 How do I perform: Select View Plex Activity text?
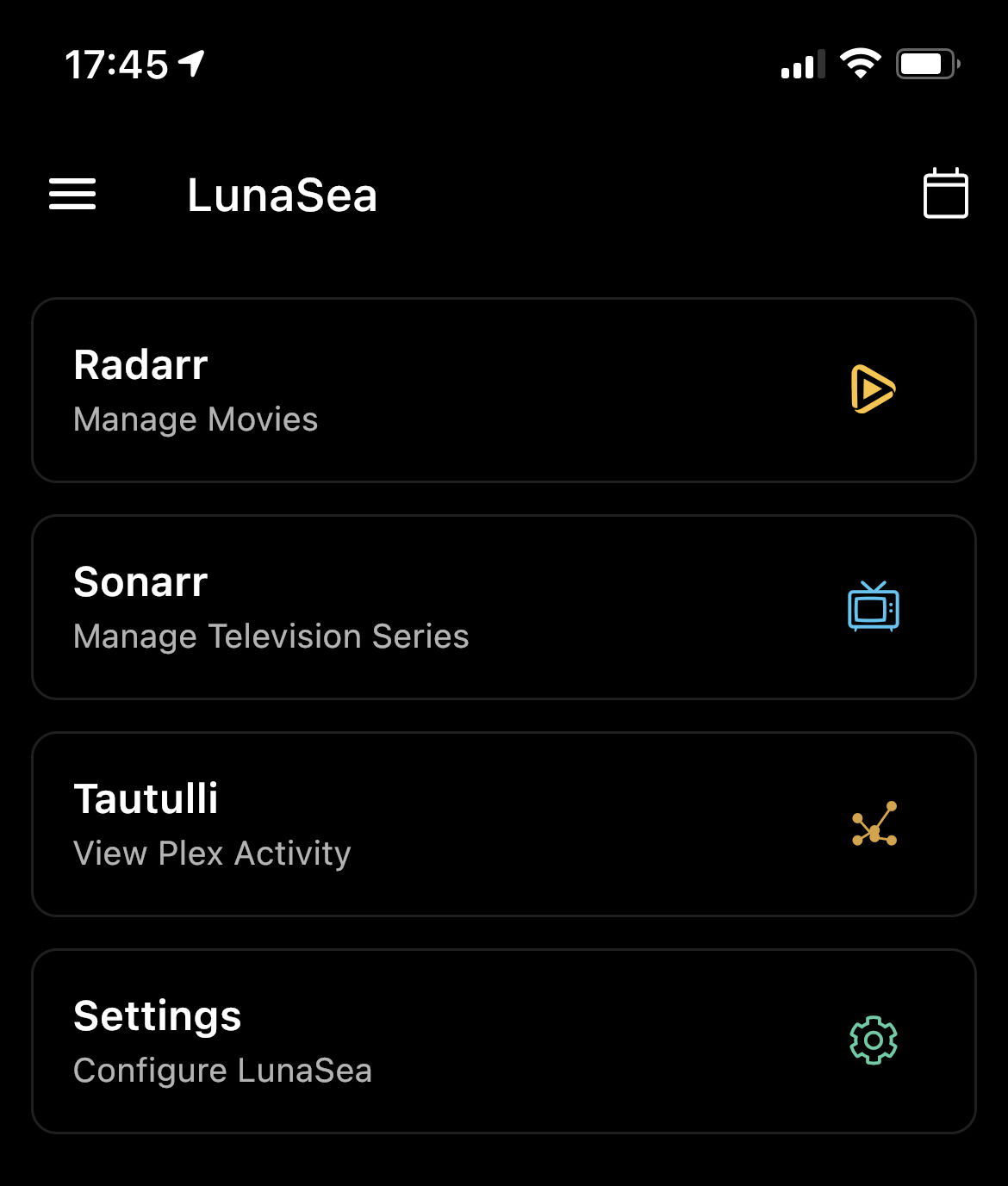point(212,854)
